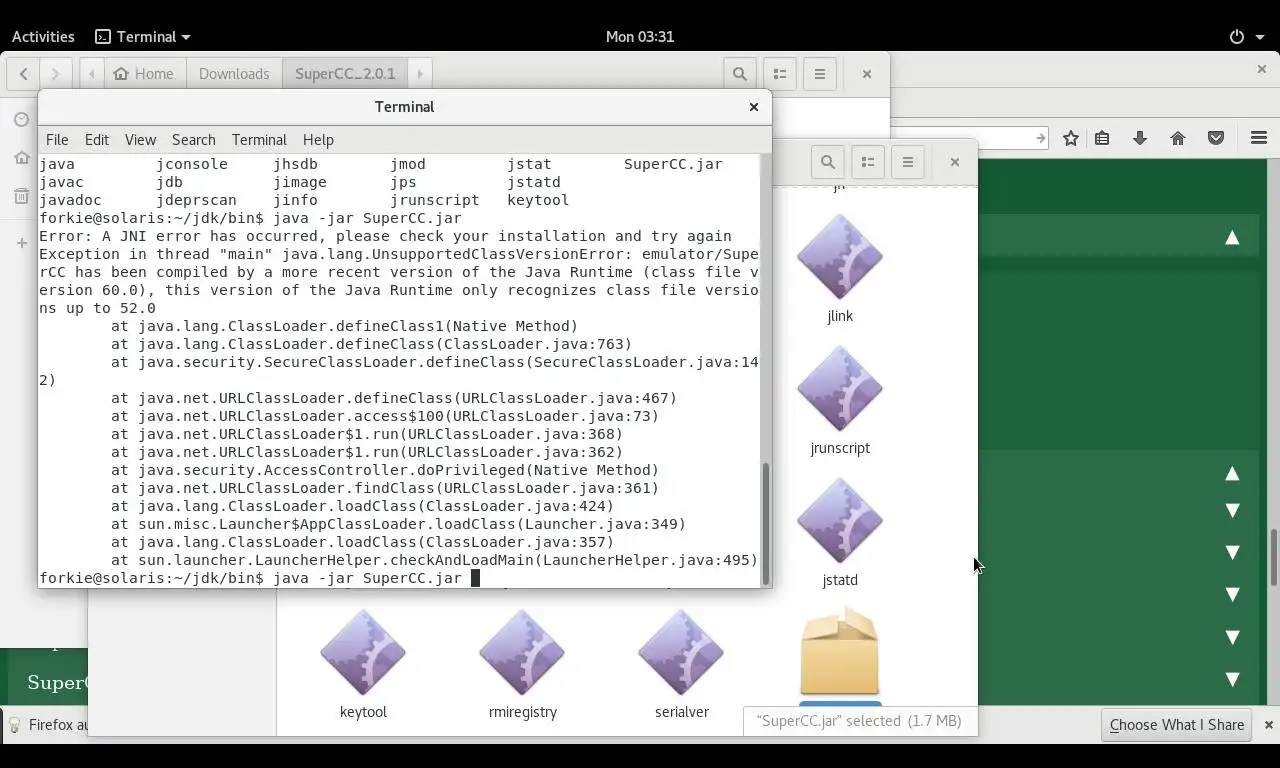The width and height of the screenshot is (1280, 768).
Task: Click Terminal command prompt line
Action: [x=260, y=578]
